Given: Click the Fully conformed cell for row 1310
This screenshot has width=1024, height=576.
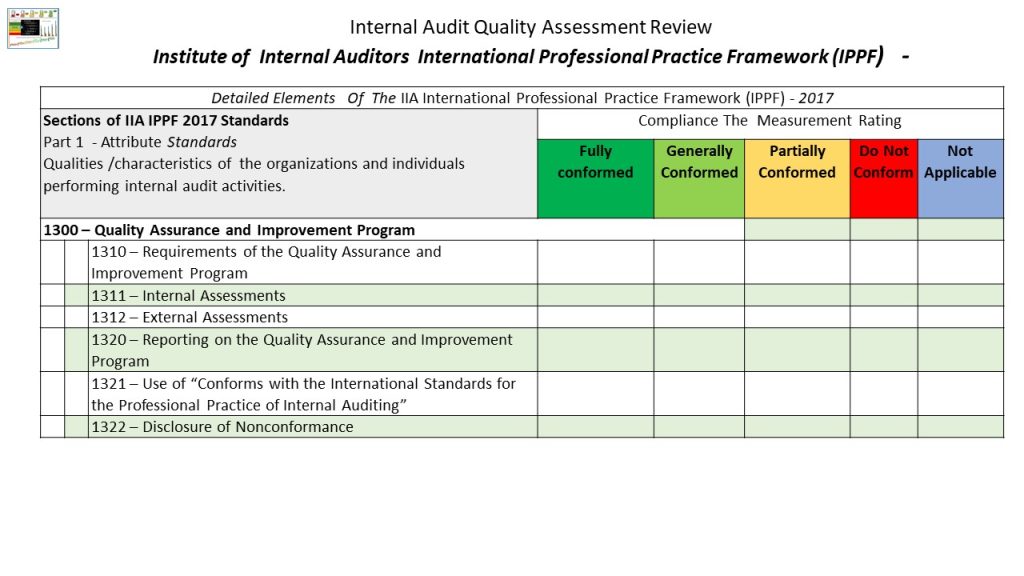Looking at the screenshot, I should click(596, 262).
